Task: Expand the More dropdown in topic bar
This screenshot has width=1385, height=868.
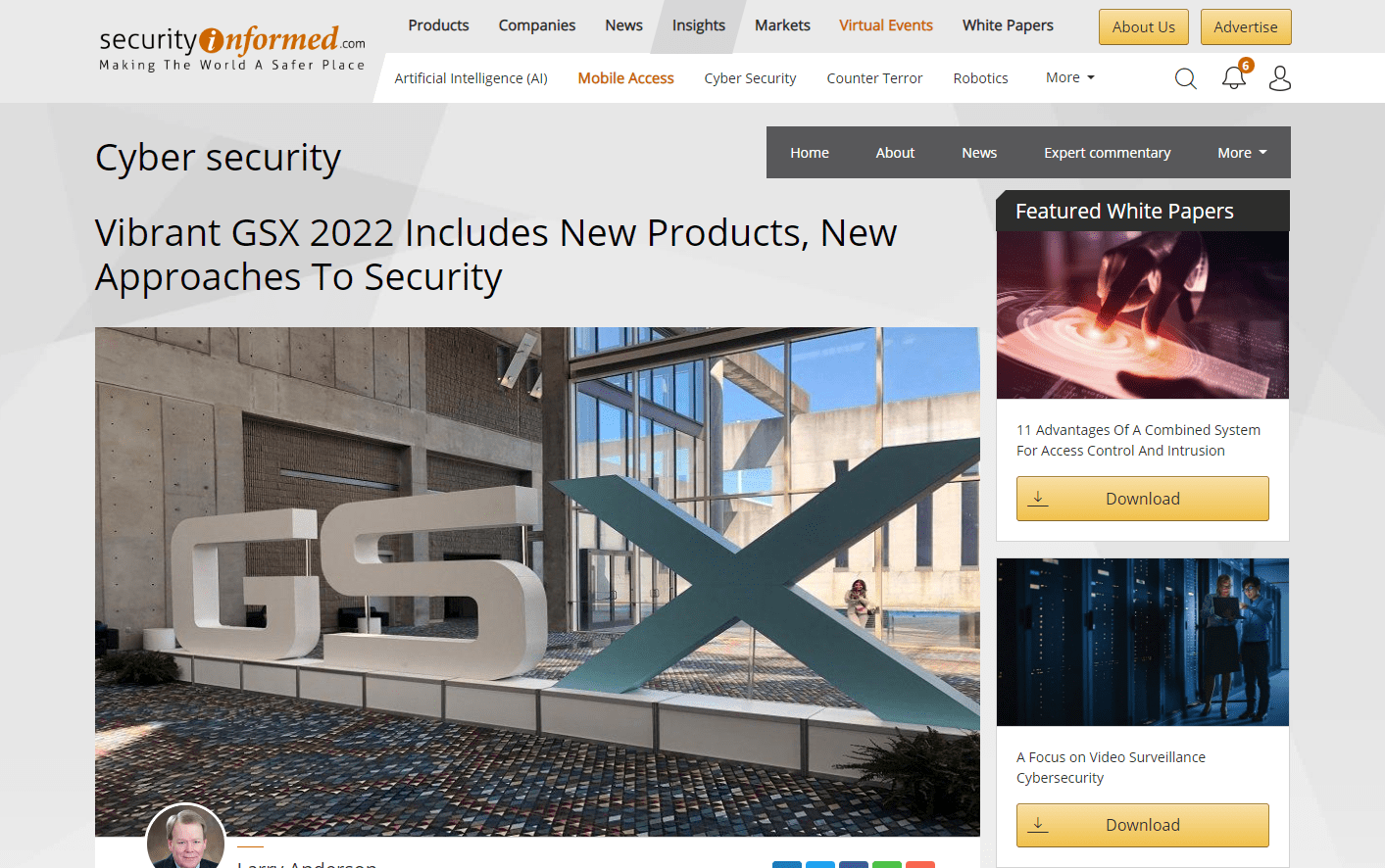Action: pyautogui.click(x=1069, y=77)
